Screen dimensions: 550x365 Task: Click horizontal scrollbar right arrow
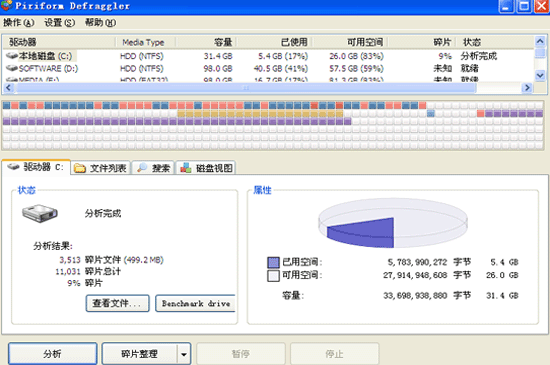[x=527, y=88]
